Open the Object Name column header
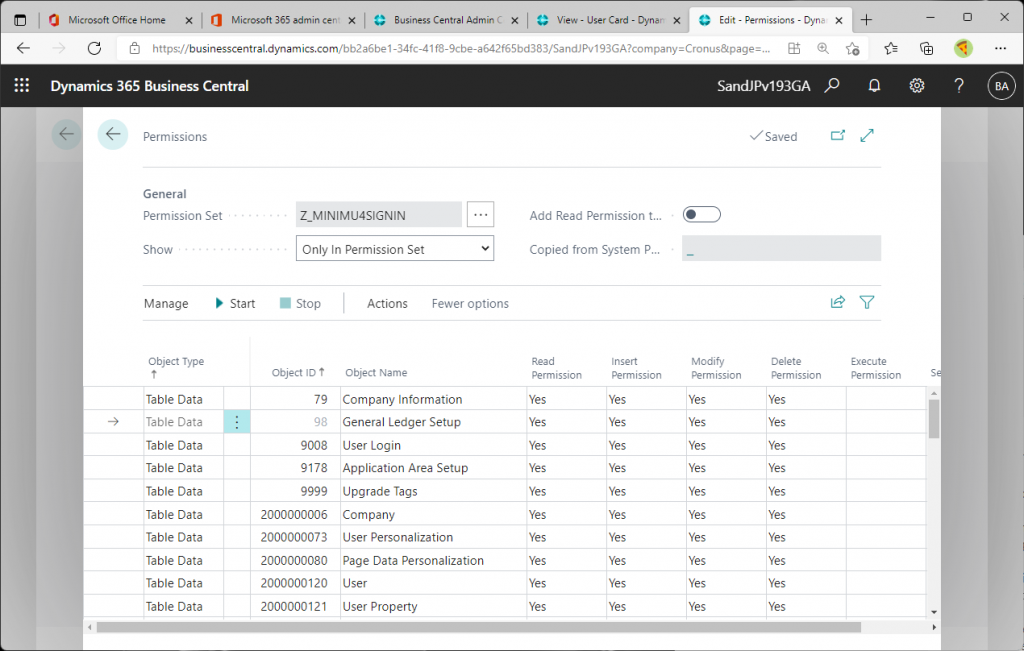The width and height of the screenshot is (1024, 651). pos(376,372)
